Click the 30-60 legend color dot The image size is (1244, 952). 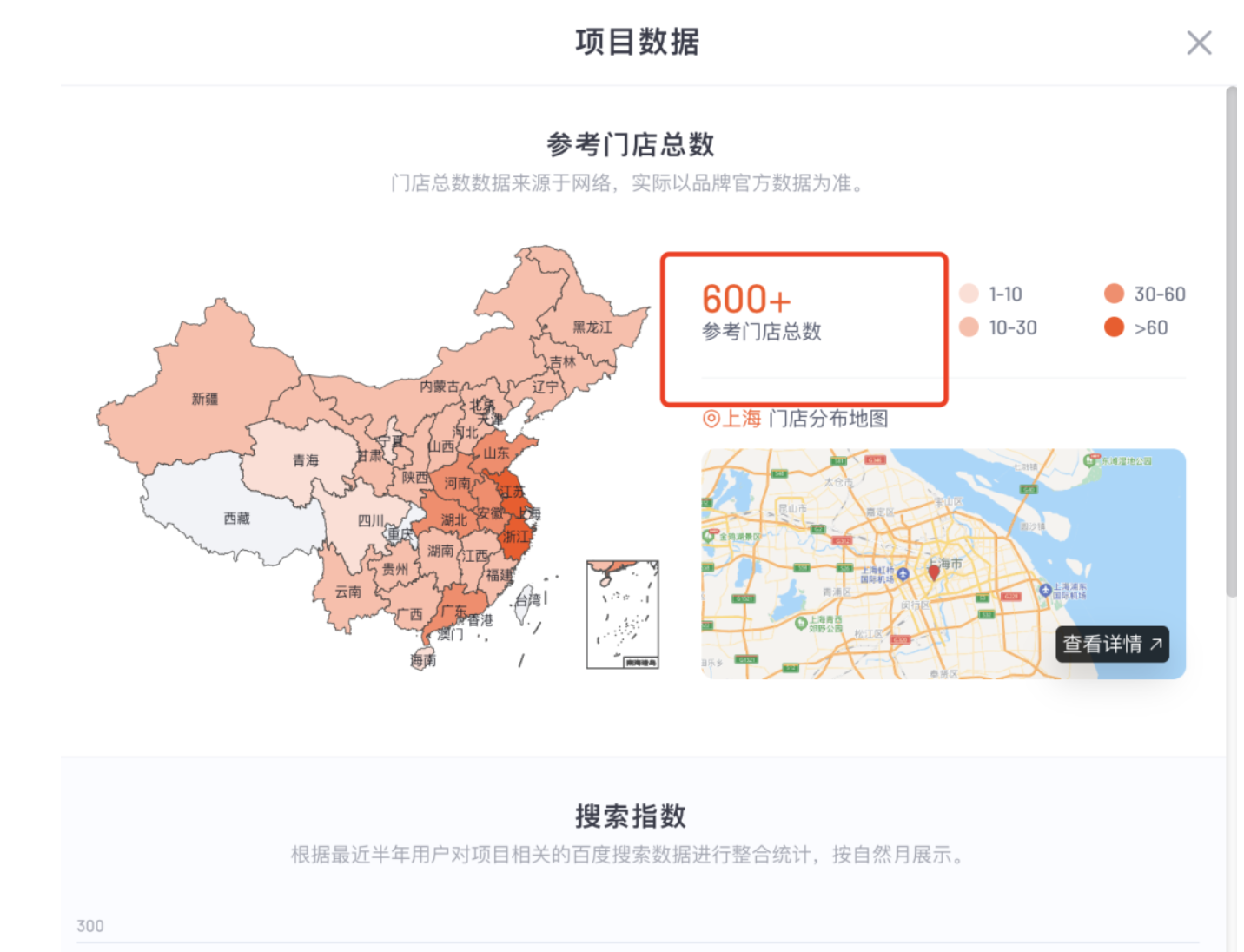coord(1114,294)
